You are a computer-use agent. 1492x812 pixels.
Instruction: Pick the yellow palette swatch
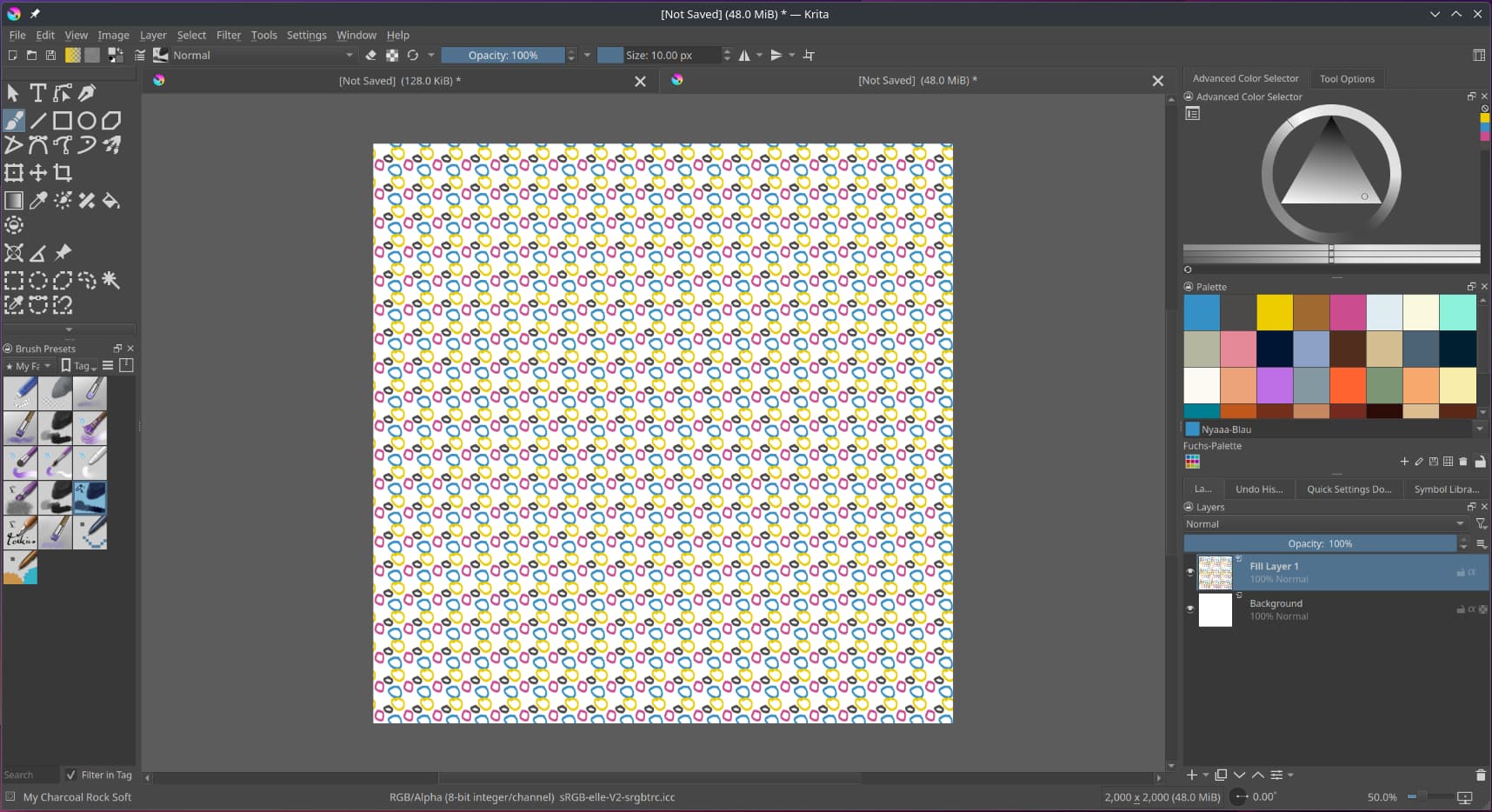1274,313
